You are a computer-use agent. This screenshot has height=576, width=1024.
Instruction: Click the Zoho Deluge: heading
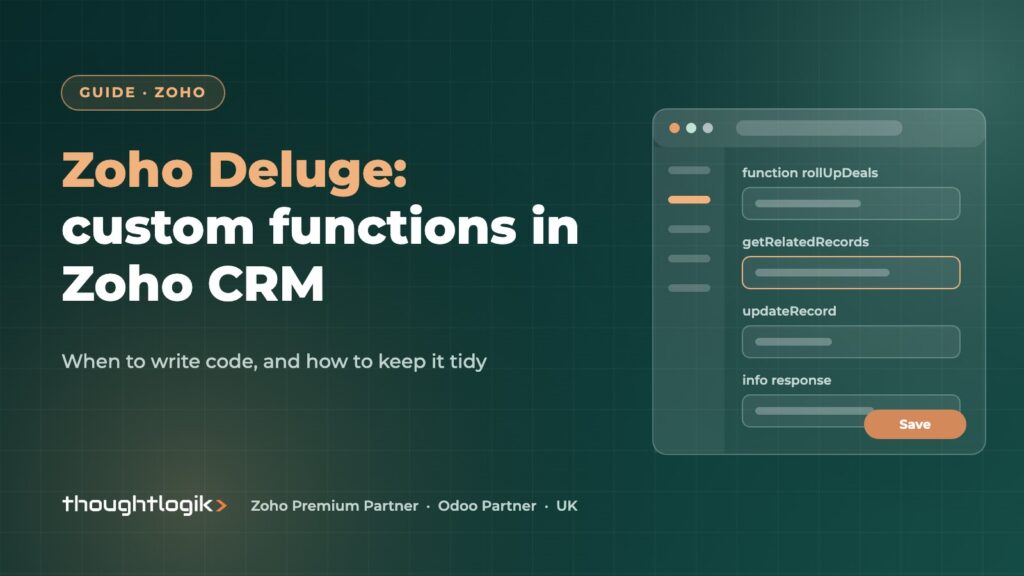(x=234, y=170)
